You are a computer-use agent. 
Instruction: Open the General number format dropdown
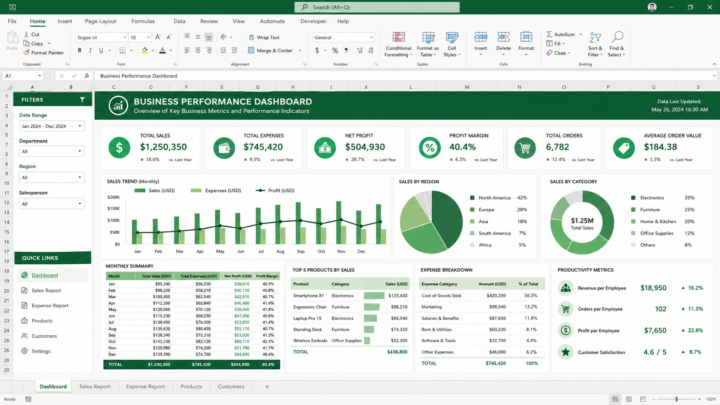343,38
